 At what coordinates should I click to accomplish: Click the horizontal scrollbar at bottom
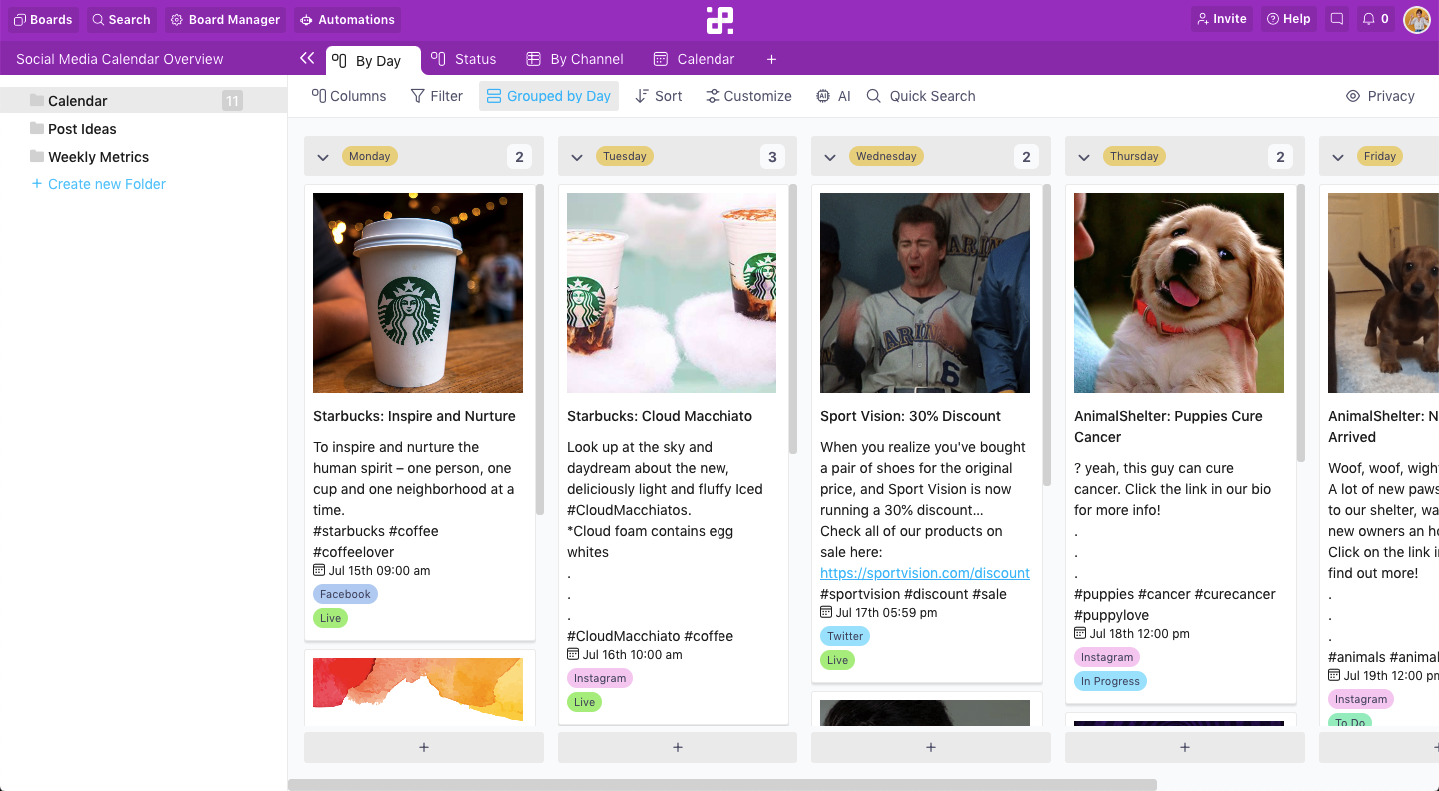click(722, 785)
